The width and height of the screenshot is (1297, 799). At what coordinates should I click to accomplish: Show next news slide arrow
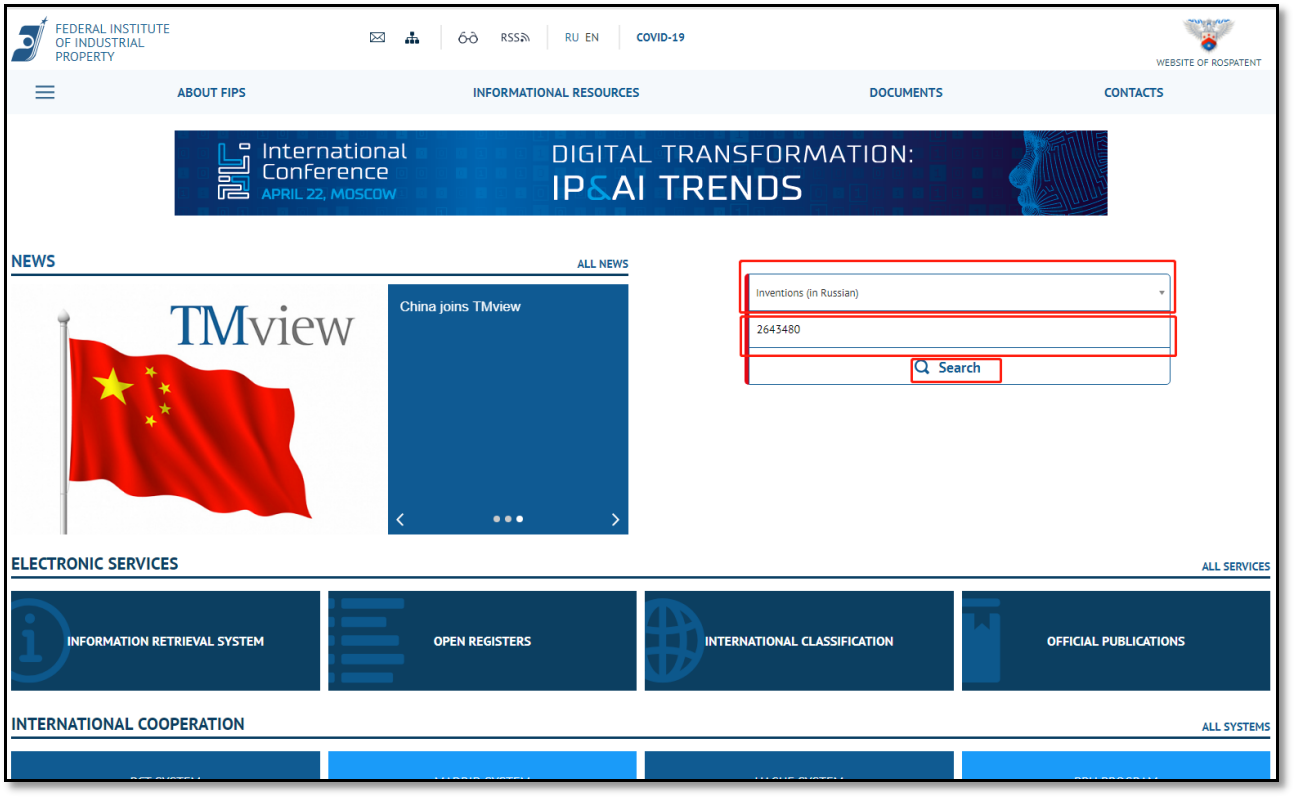pos(615,519)
